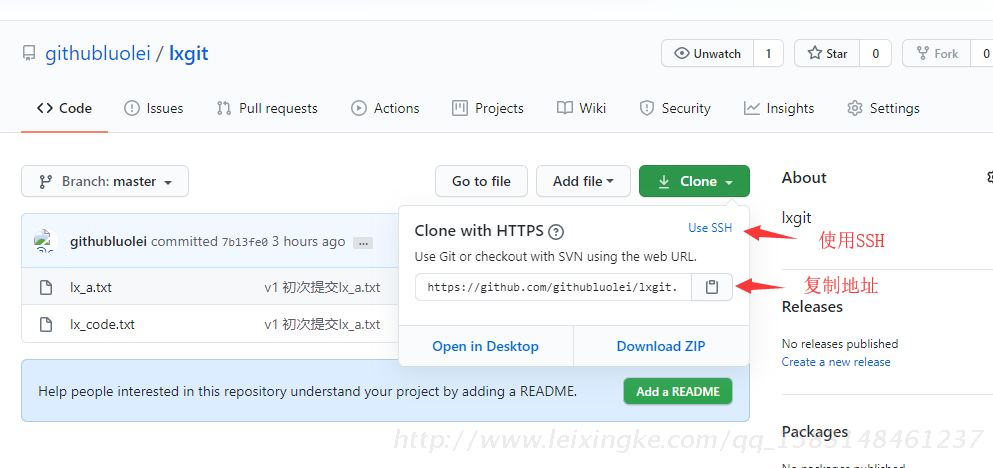Open commit 7b13fe0

click(244, 242)
